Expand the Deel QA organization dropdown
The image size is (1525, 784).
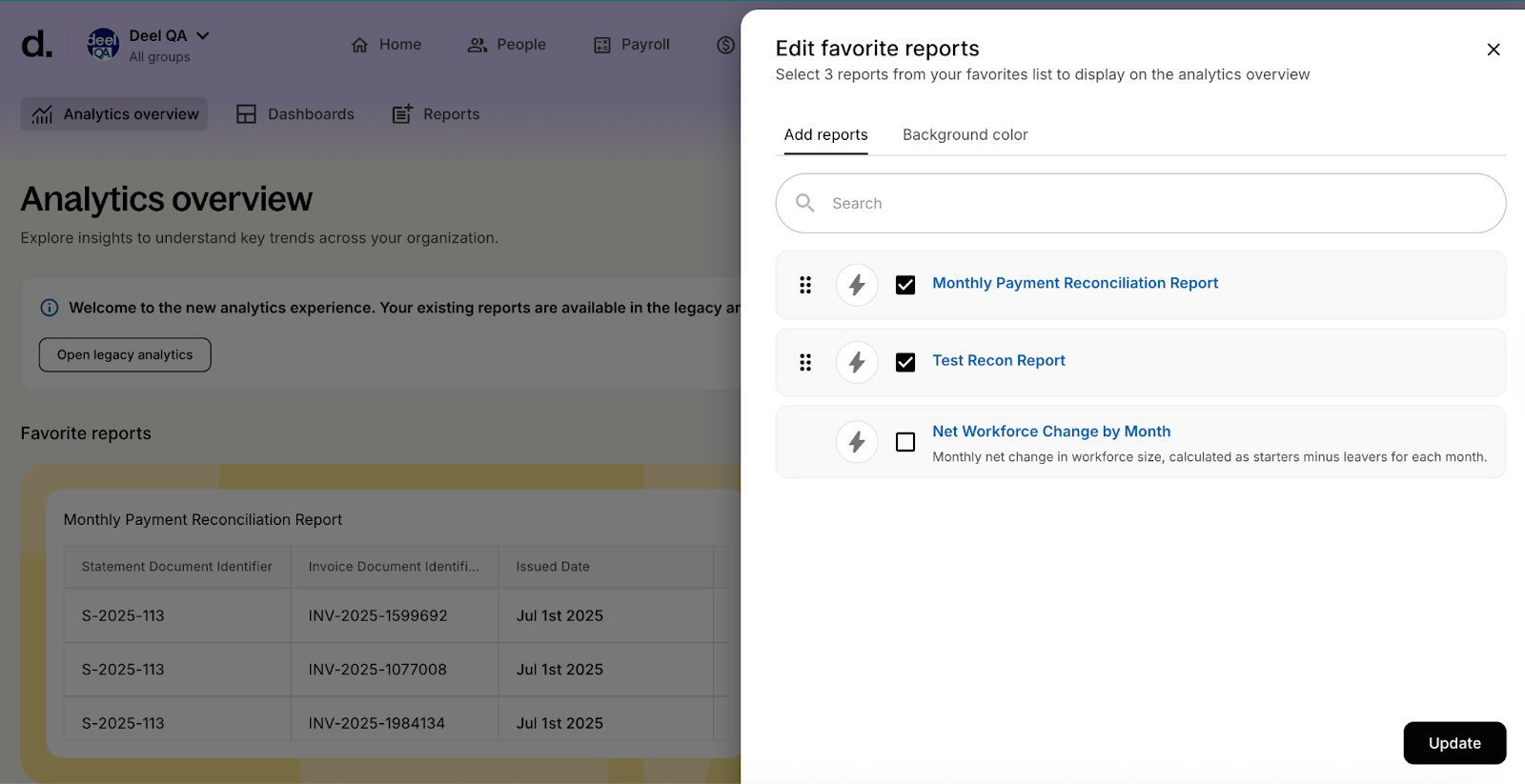(x=202, y=36)
